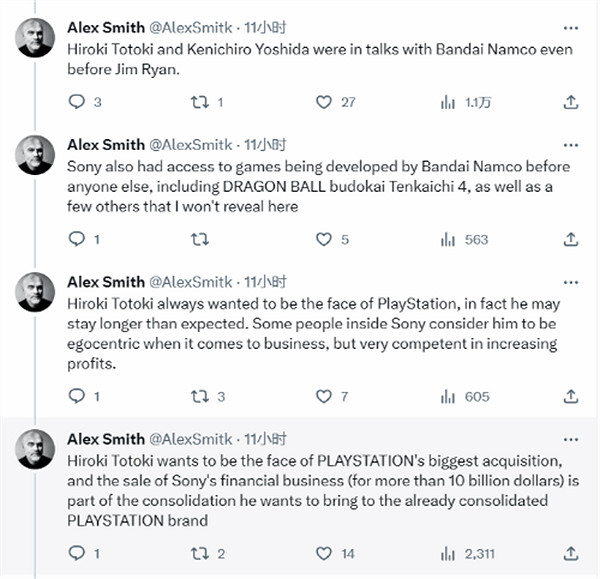600x579 pixels.
Task: View analytics showing 1.1万 views
Action: (x=447, y=102)
